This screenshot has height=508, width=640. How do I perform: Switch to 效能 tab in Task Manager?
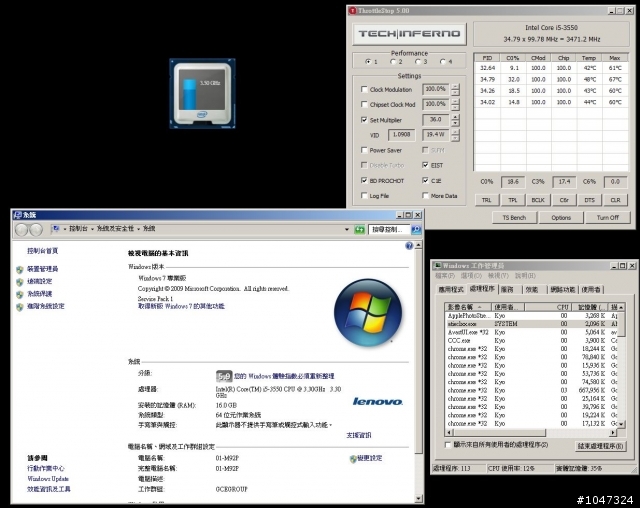[x=532, y=290]
